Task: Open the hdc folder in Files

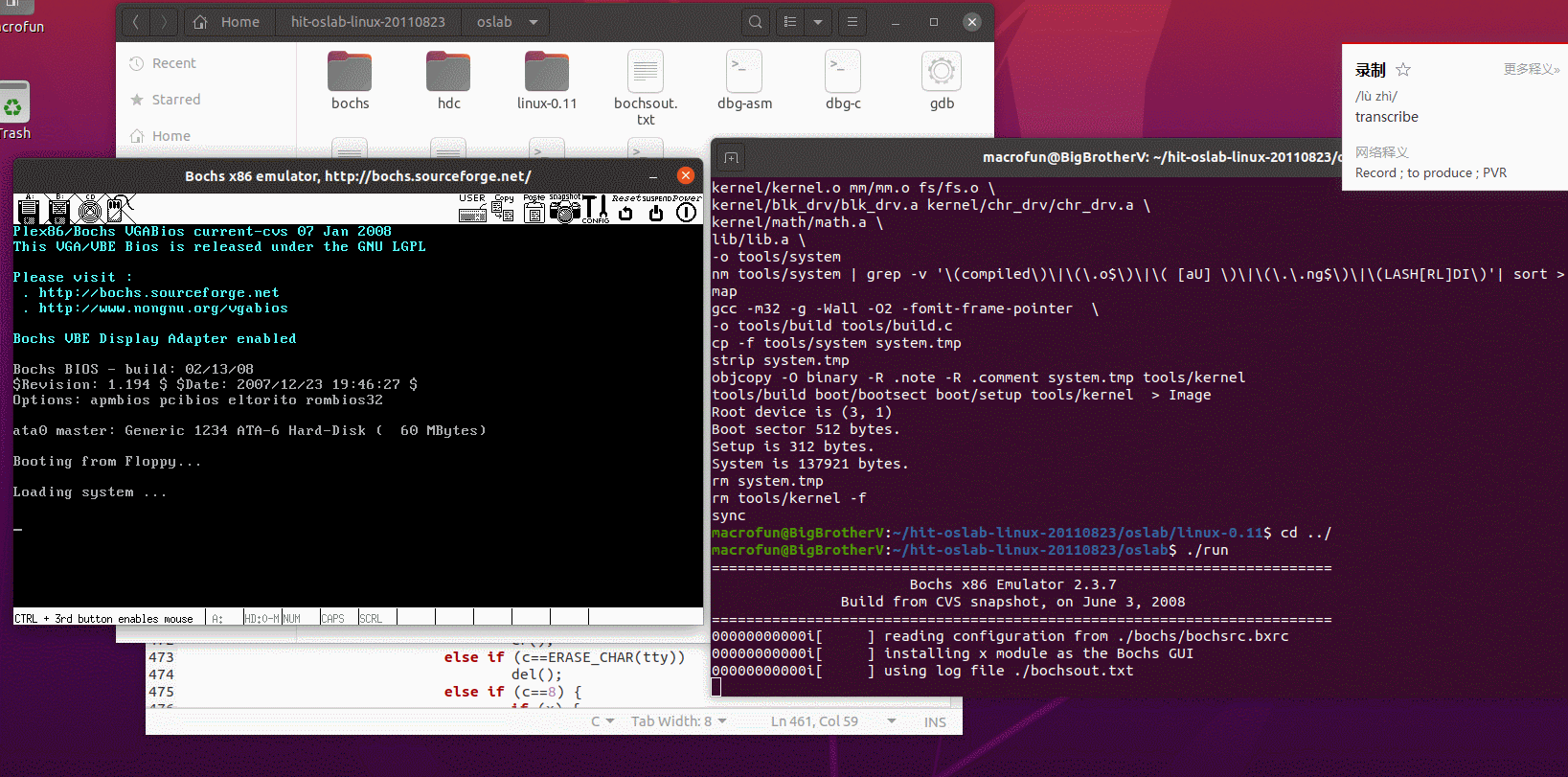Action: (448, 80)
